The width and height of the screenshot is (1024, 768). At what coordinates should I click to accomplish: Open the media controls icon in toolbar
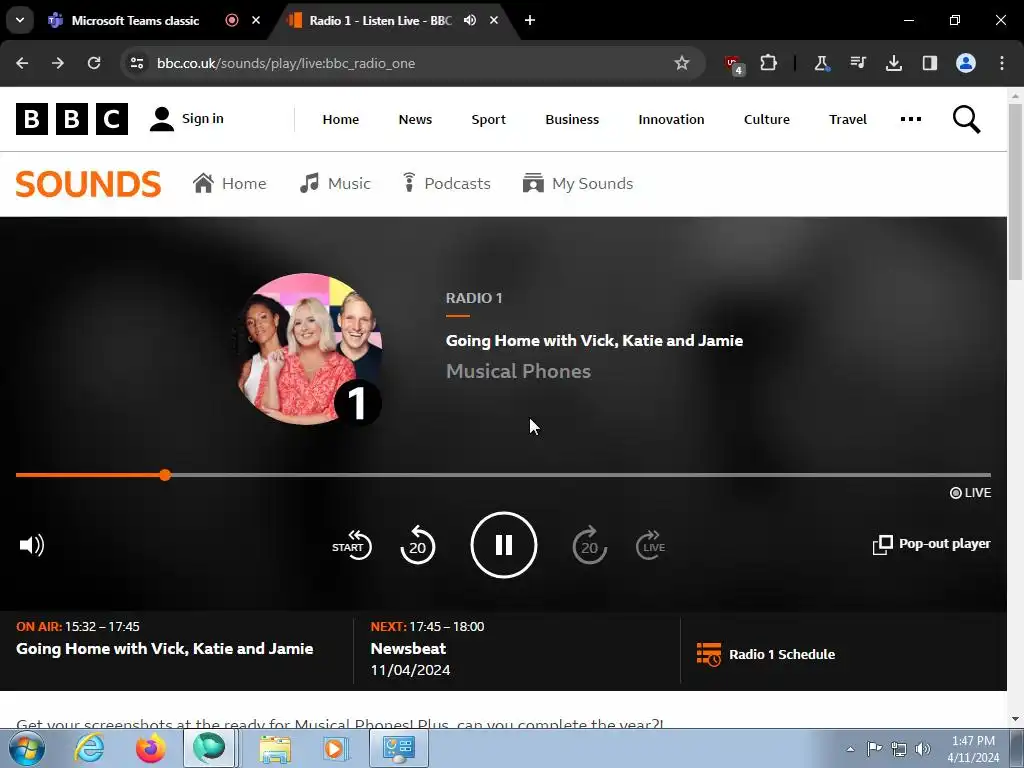[x=857, y=63]
